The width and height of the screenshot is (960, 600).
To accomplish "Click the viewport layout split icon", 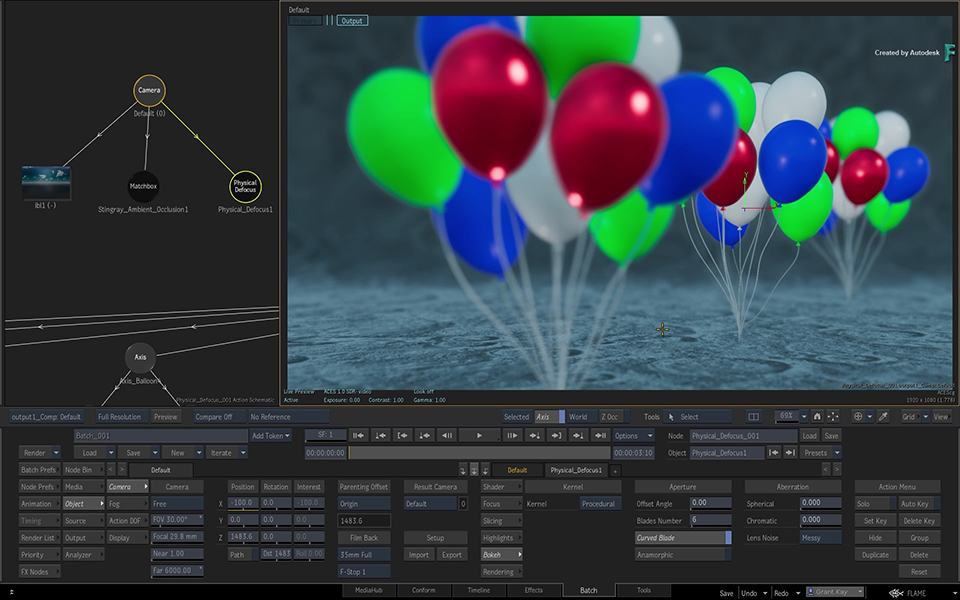I will (754, 416).
